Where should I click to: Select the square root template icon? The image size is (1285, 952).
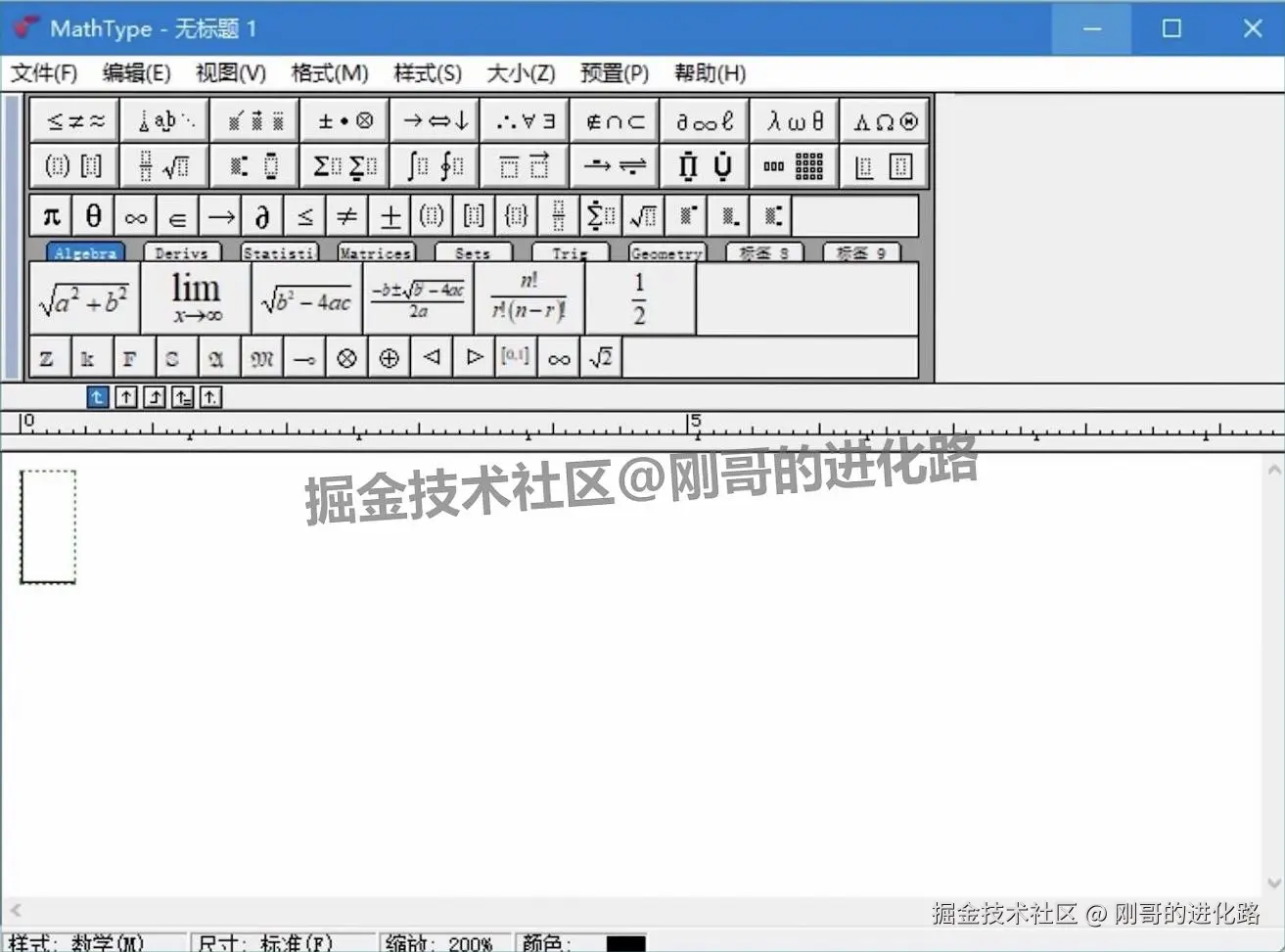pyautogui.click(x=643, y=215)
